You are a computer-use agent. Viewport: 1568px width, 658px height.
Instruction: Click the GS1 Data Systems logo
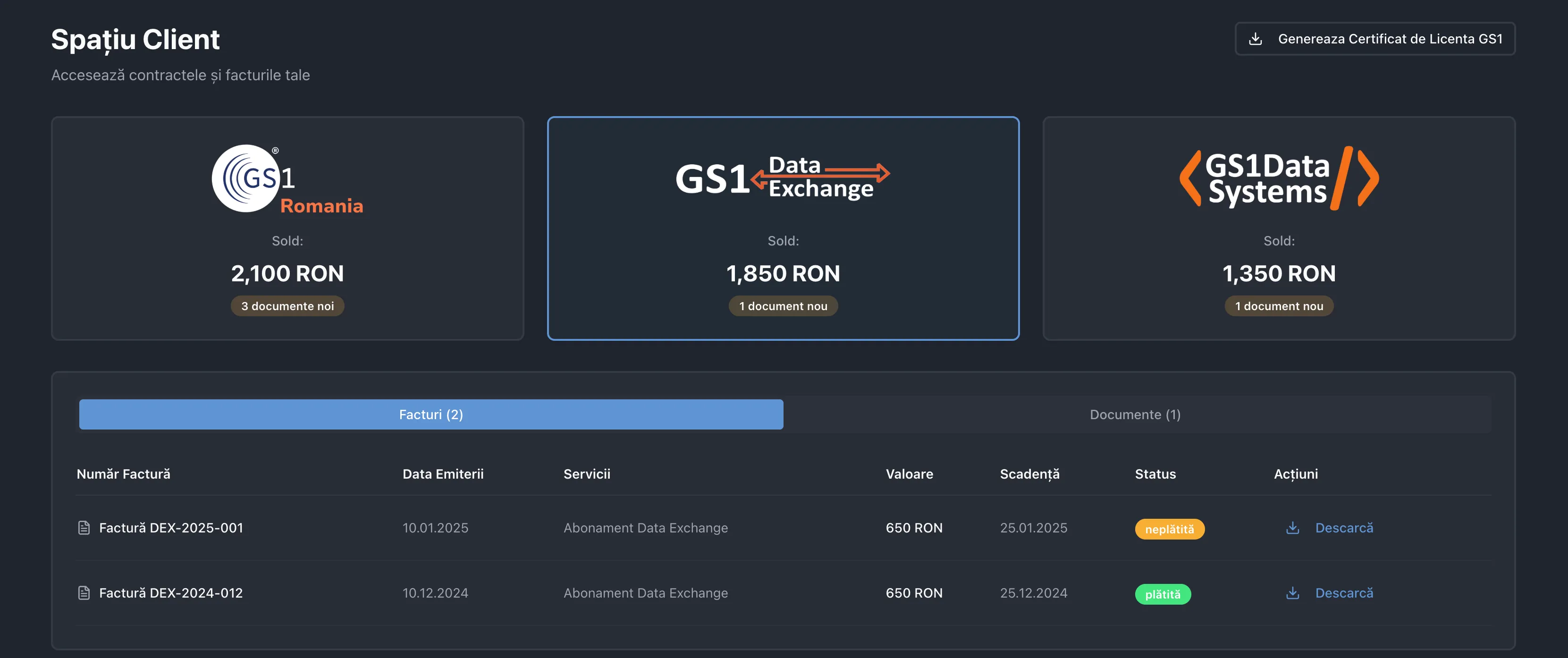click(1279, 178)
